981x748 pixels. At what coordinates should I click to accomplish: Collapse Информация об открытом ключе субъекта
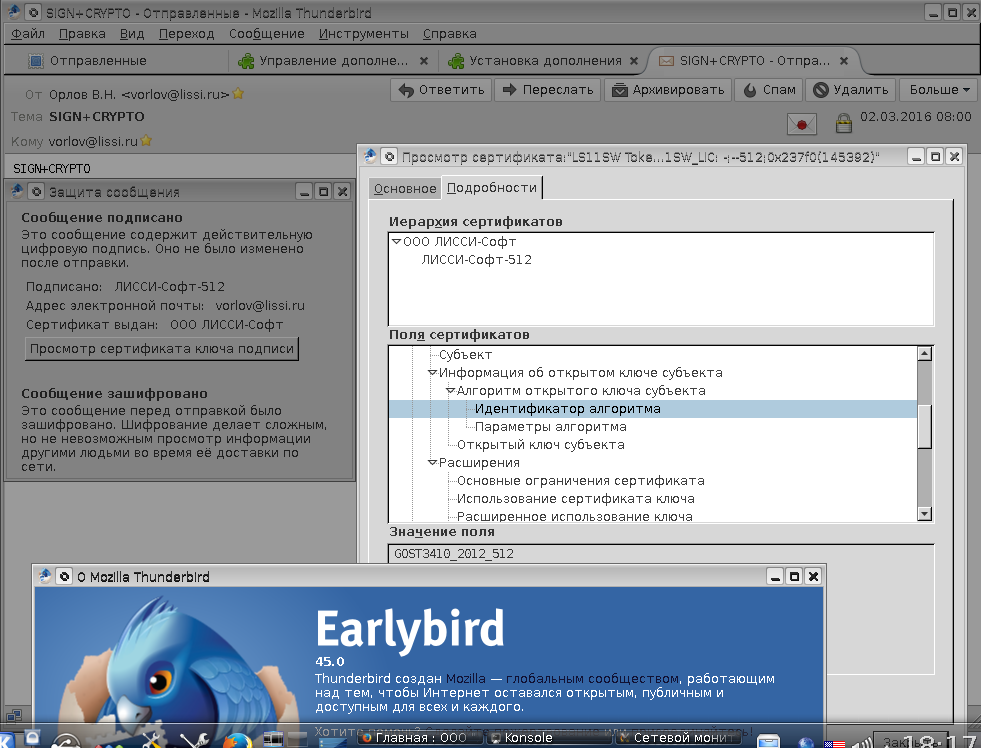pyautogui.click(x=432, y=373)
